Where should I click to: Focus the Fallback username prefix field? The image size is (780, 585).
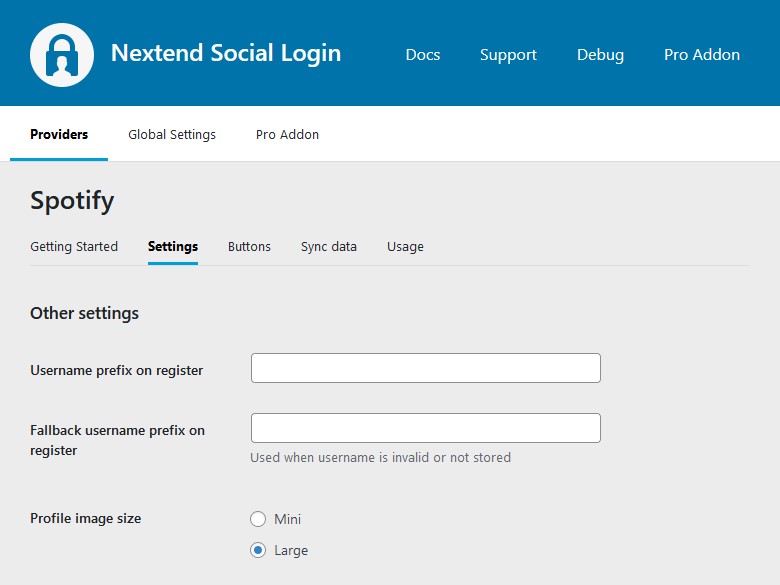(x=426, y=428)
